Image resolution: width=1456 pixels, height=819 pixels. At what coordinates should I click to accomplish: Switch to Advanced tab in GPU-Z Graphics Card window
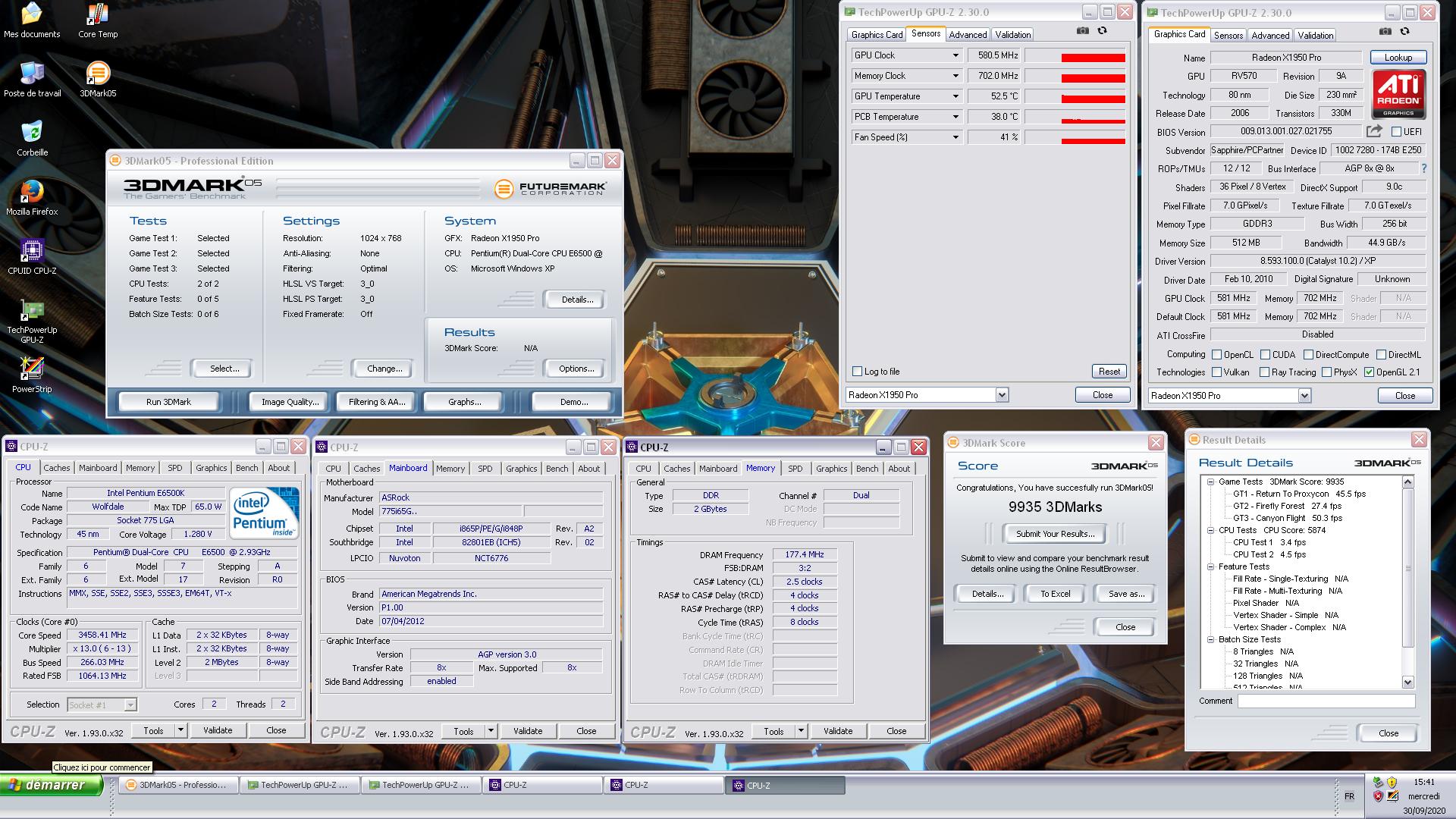point(1270,35)
